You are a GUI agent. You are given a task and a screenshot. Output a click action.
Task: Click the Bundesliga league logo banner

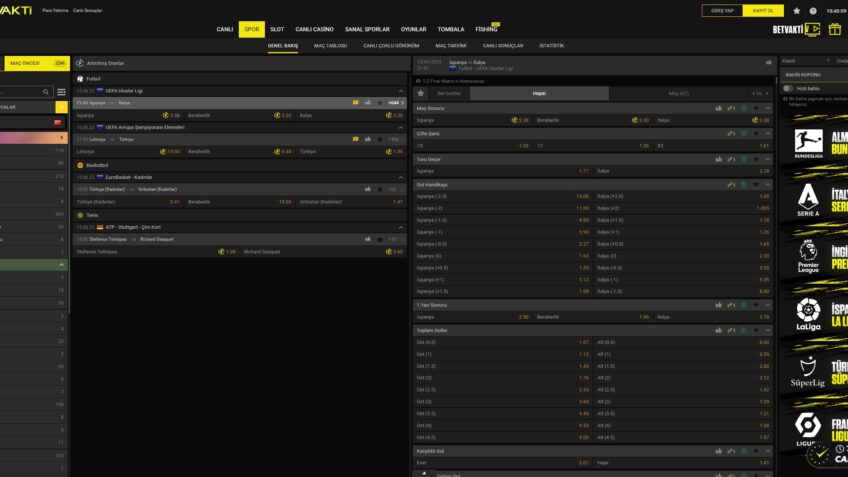tap(812, 144)
